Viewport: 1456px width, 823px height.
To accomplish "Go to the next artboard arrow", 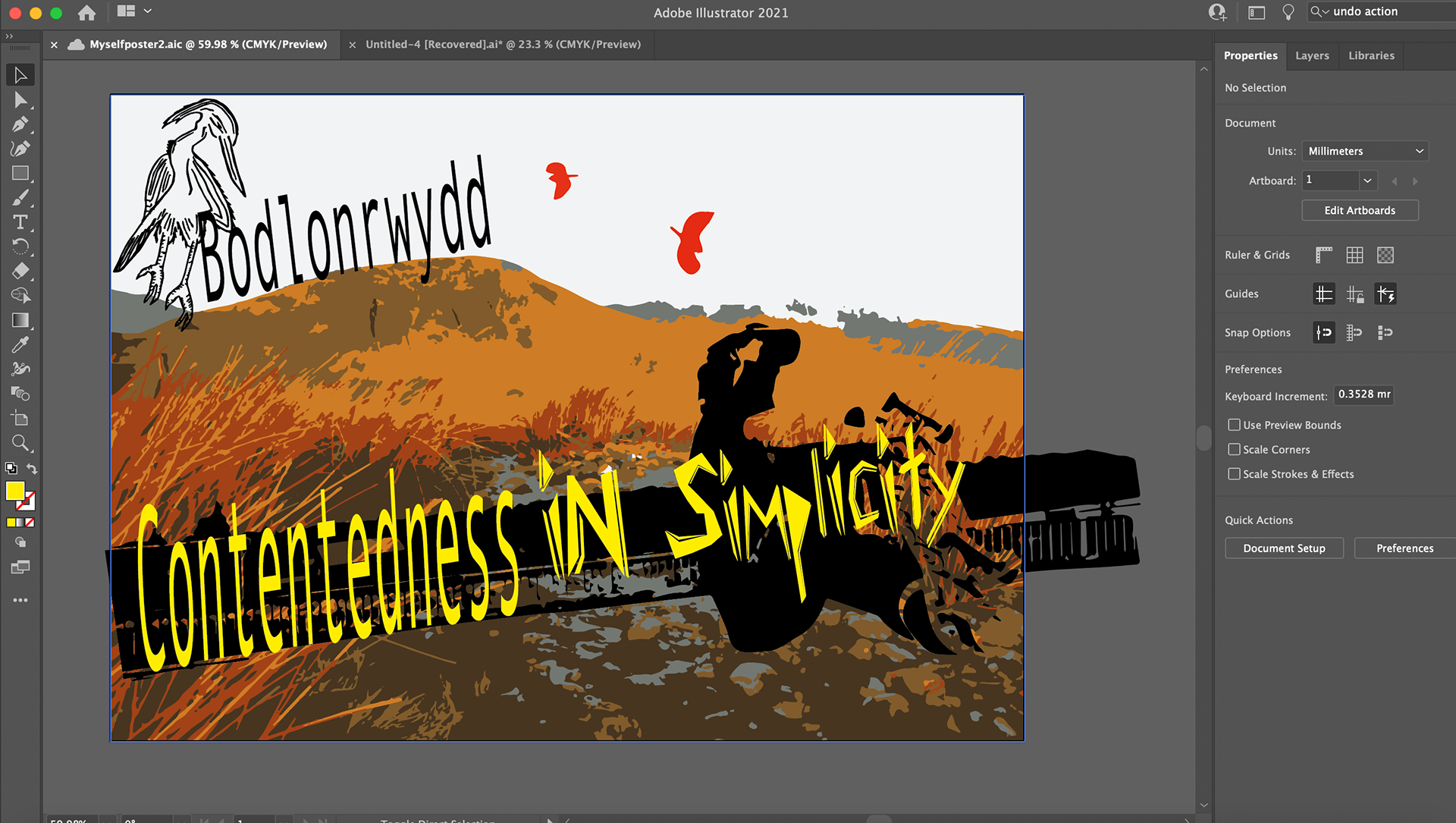I will pyautogui.click(x=1415, y=181).
